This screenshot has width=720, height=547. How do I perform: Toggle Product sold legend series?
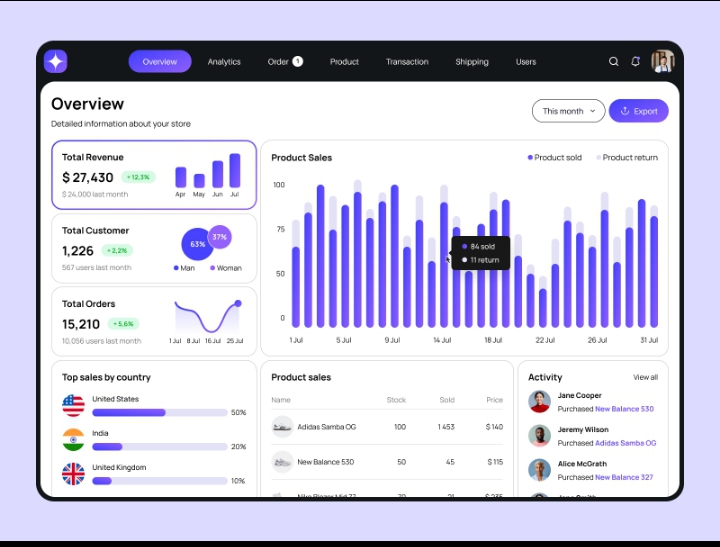click(555, 158)
